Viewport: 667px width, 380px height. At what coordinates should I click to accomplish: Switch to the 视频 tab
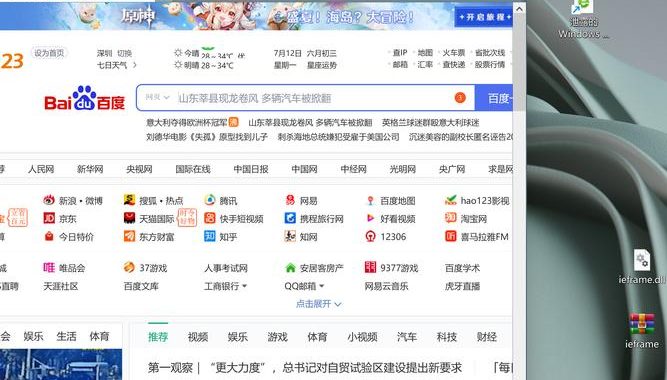[198, 337]
